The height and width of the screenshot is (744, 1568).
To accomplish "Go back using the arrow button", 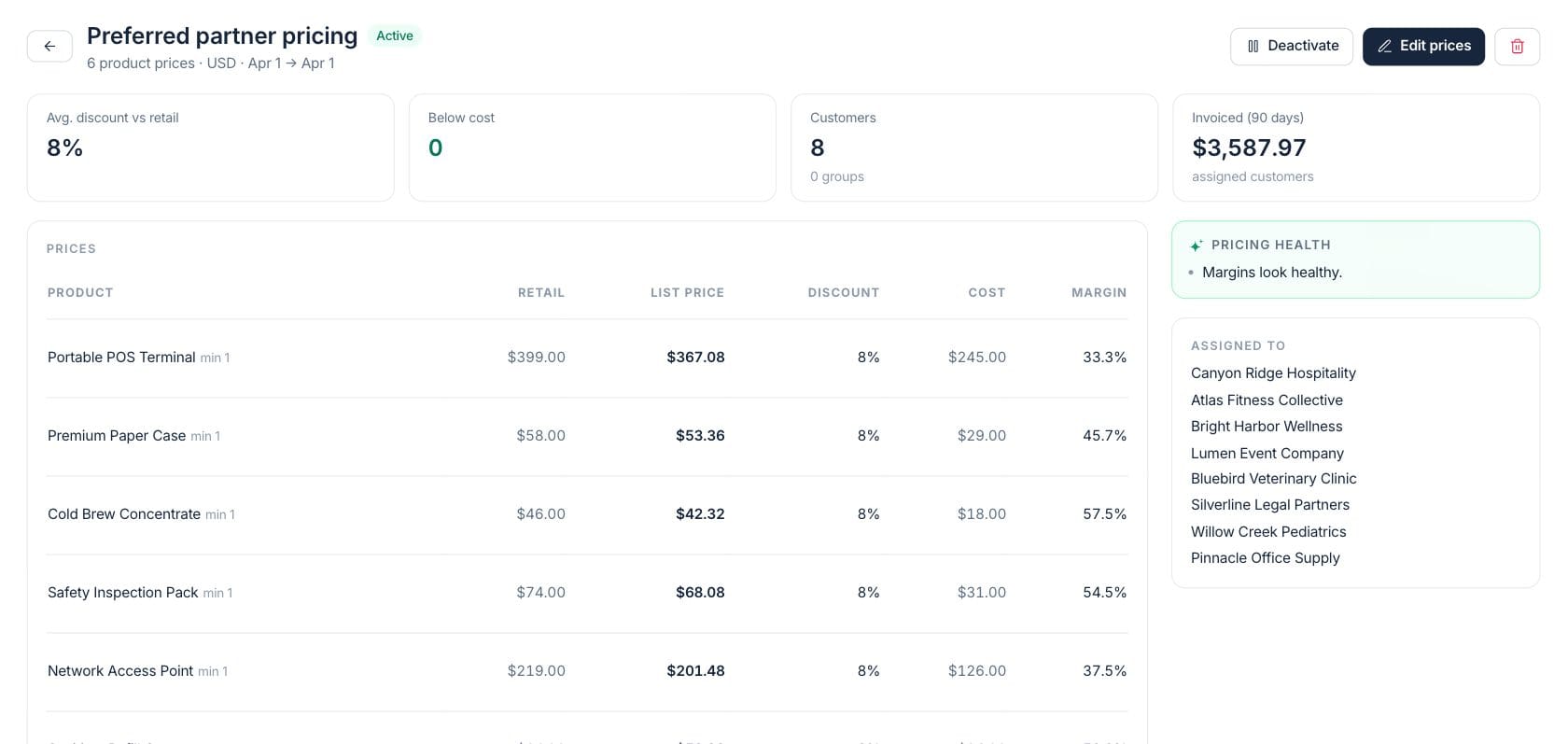I will tap(49, 46).
